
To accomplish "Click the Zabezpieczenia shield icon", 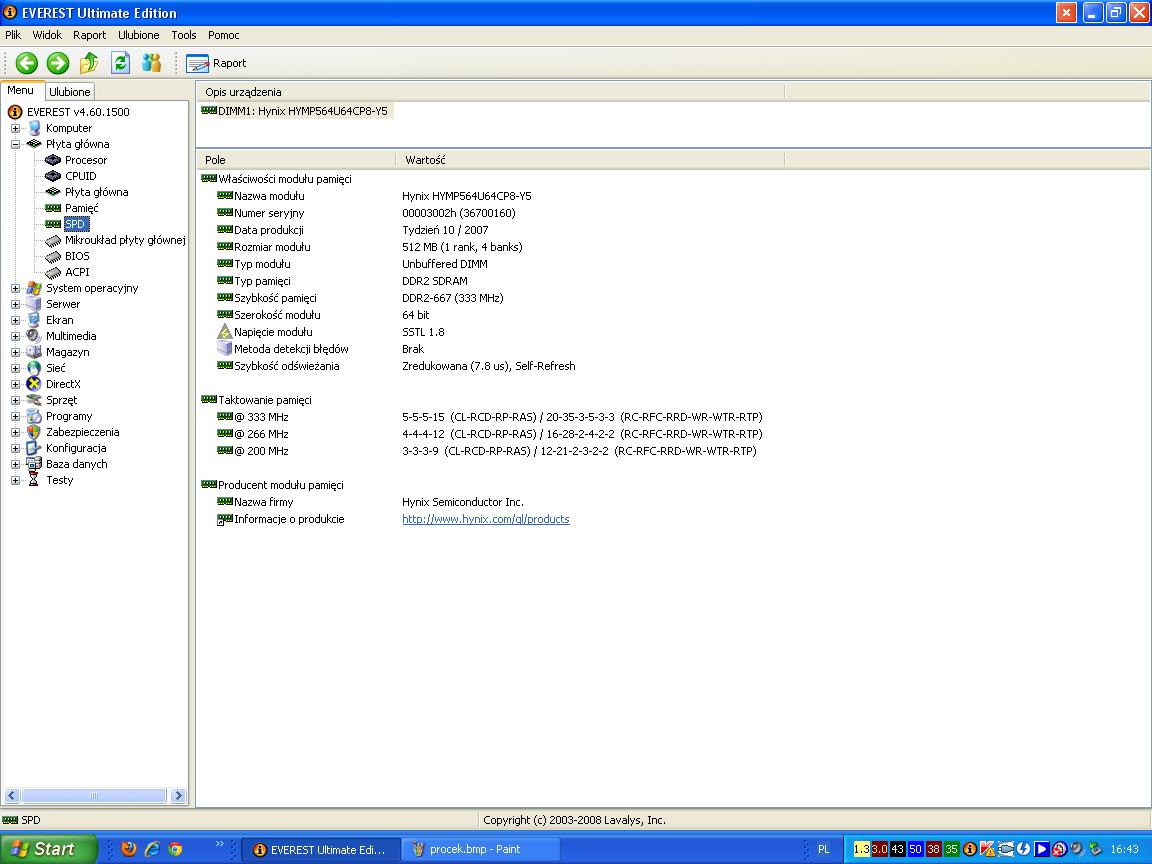I will point(33,432).
